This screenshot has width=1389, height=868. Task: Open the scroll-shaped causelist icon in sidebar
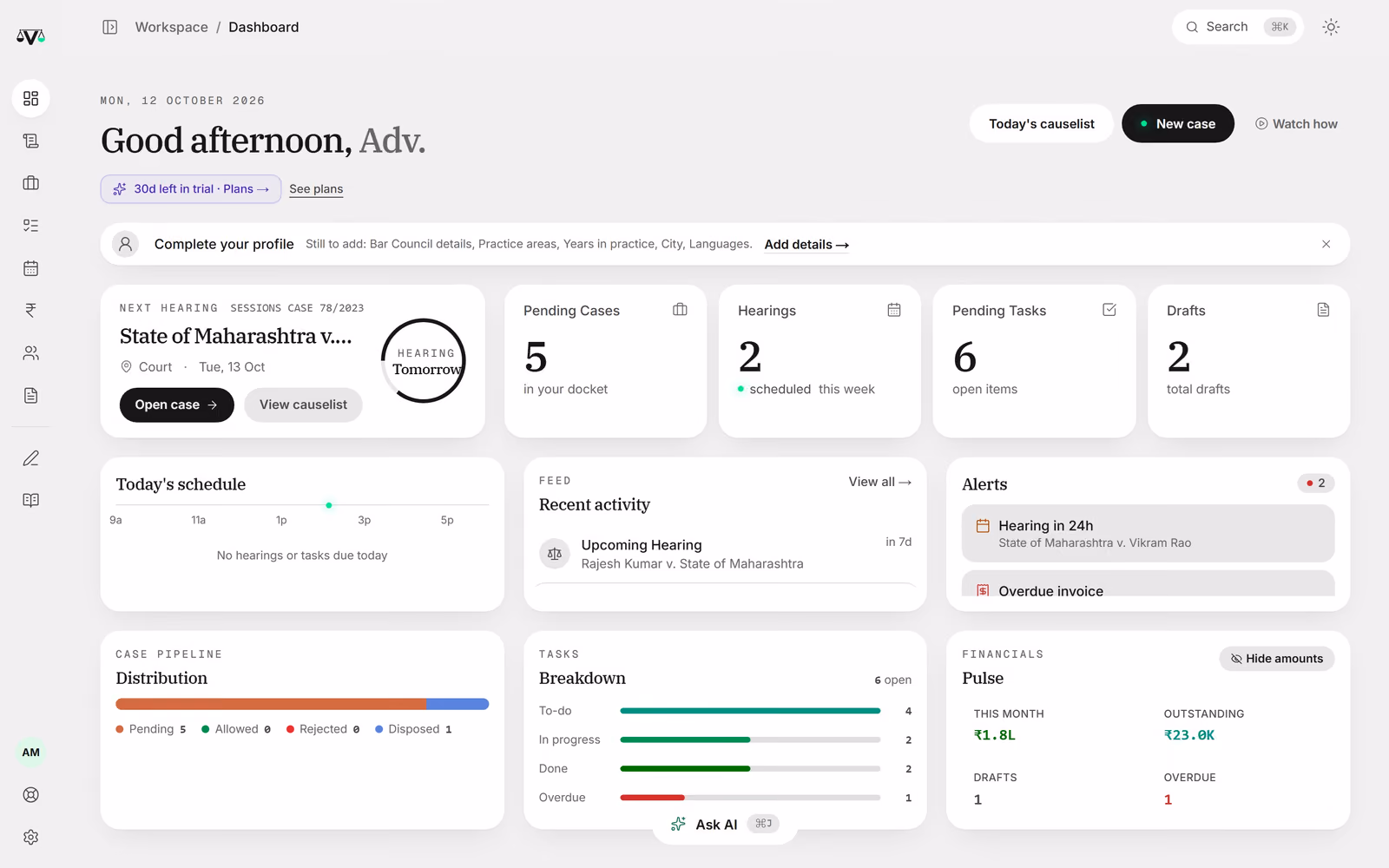tap(30, 141)
